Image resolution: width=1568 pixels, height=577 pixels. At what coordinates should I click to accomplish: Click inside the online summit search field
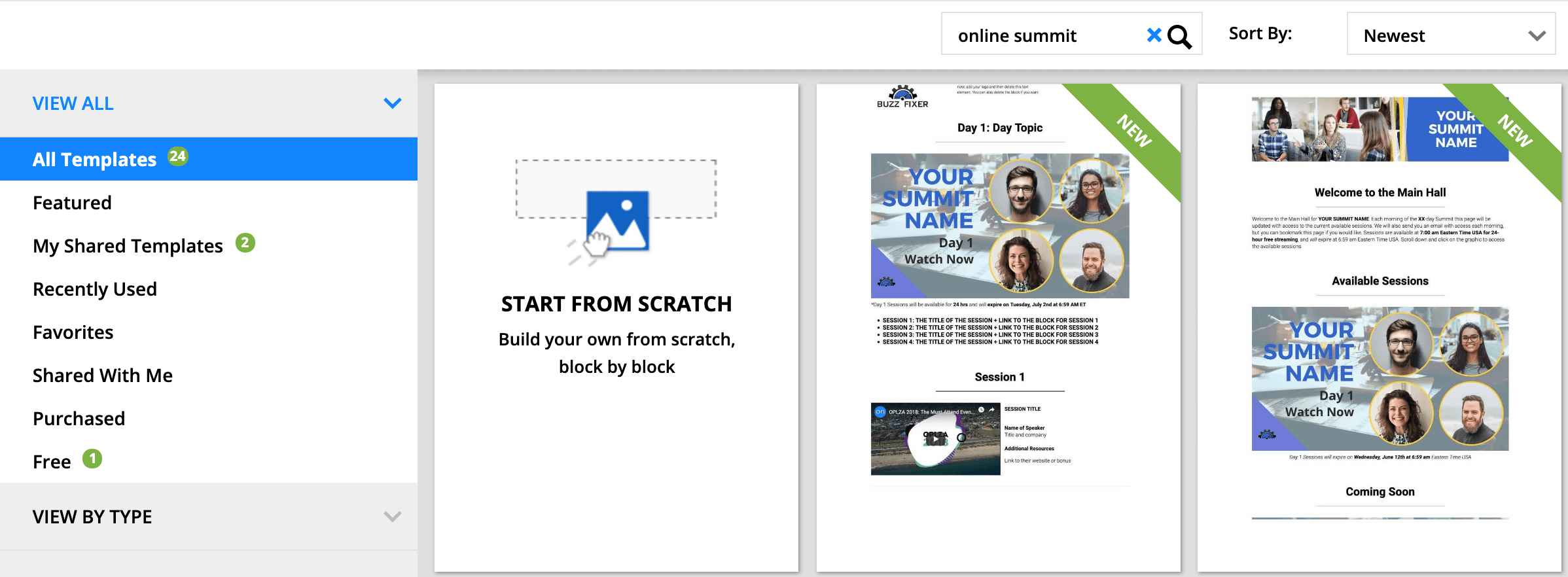click(1041, 35)
